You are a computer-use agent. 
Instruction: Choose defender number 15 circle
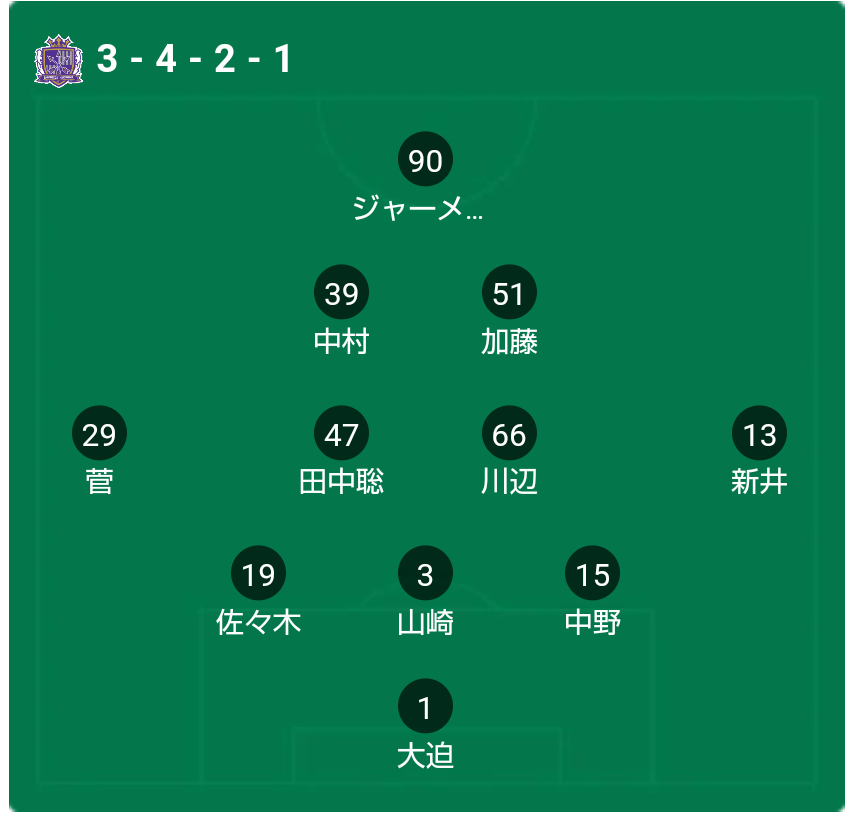592,573
